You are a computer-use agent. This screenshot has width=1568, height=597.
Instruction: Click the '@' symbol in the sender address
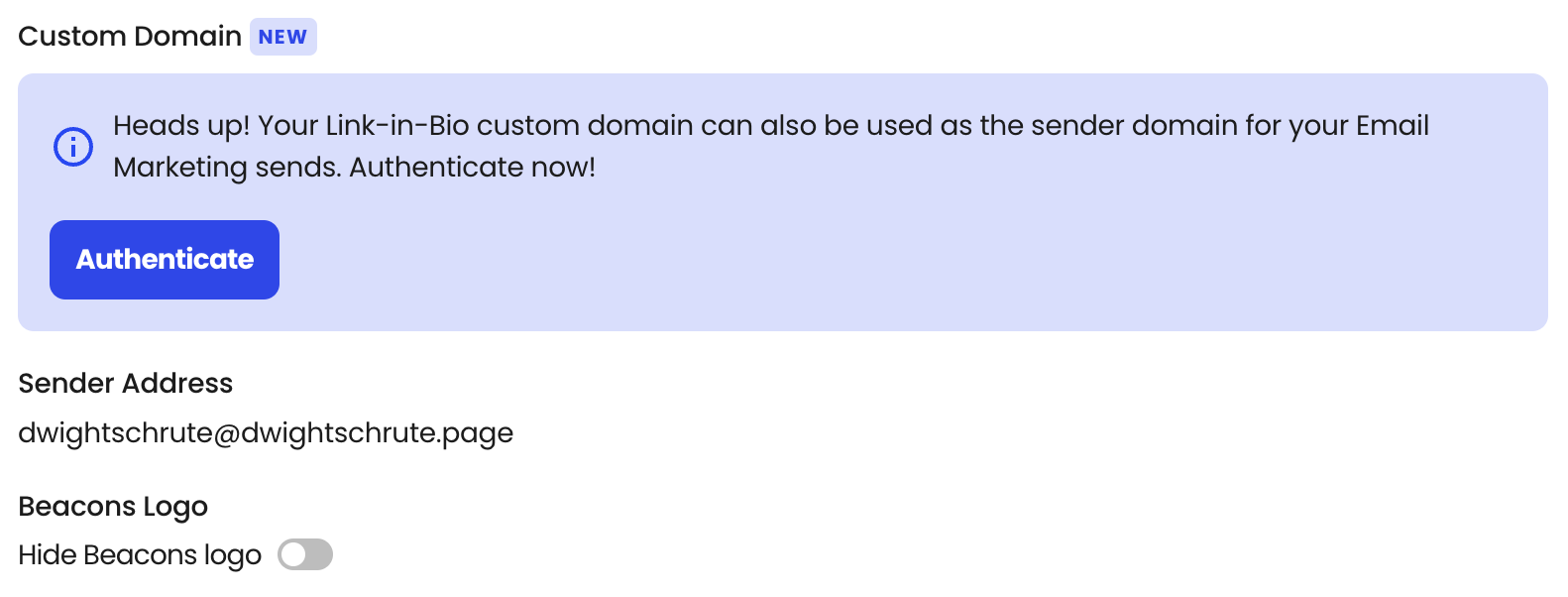coord(227,433)
